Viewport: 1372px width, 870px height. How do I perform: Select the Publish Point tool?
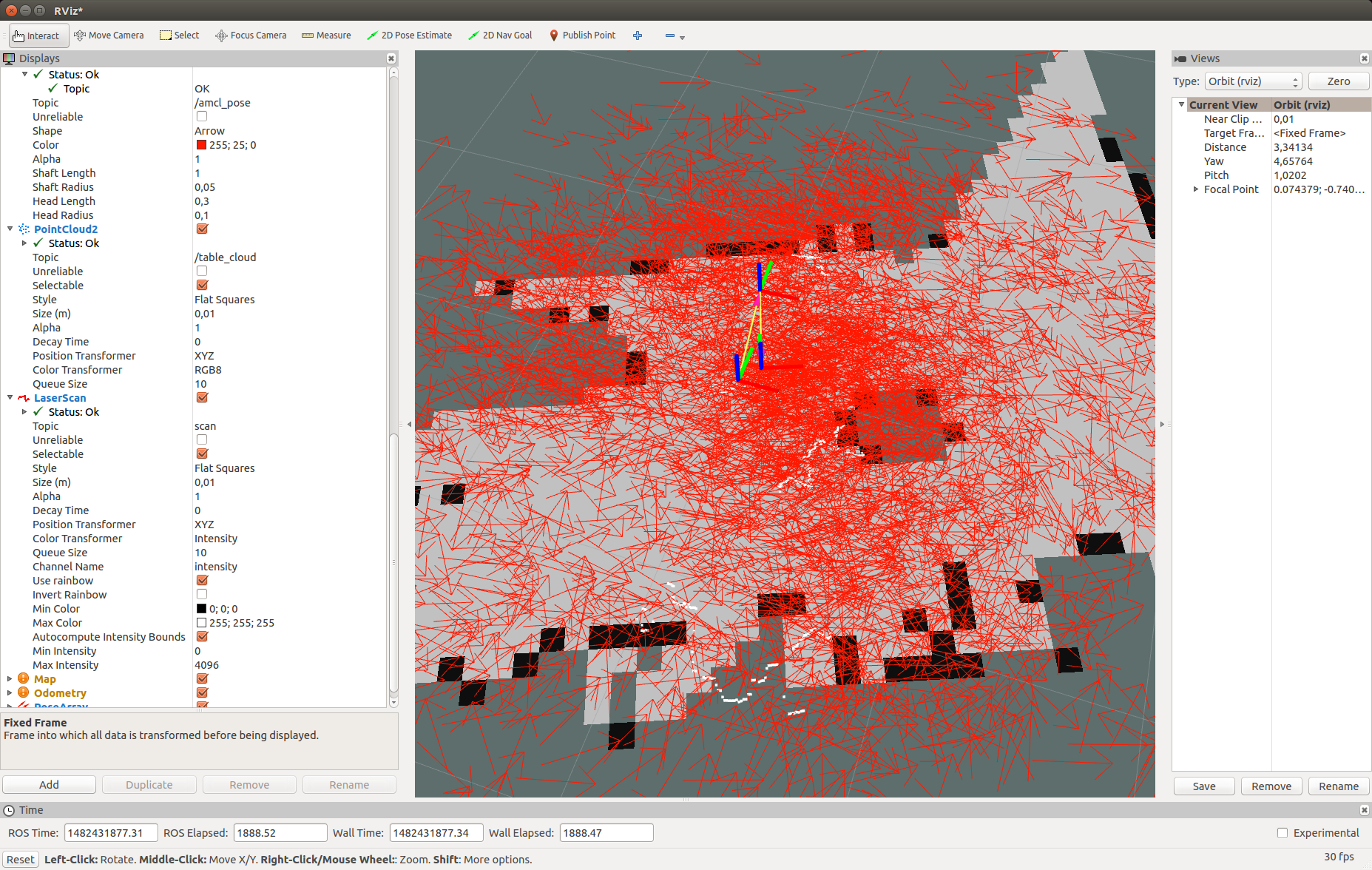pyautogui.click(x=583, y=36)
